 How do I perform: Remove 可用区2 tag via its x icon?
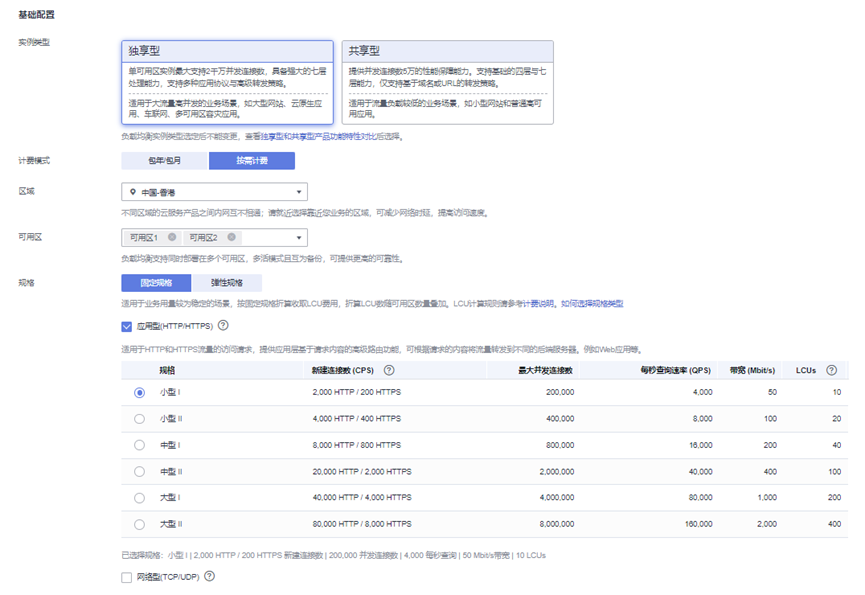[232, 237]
